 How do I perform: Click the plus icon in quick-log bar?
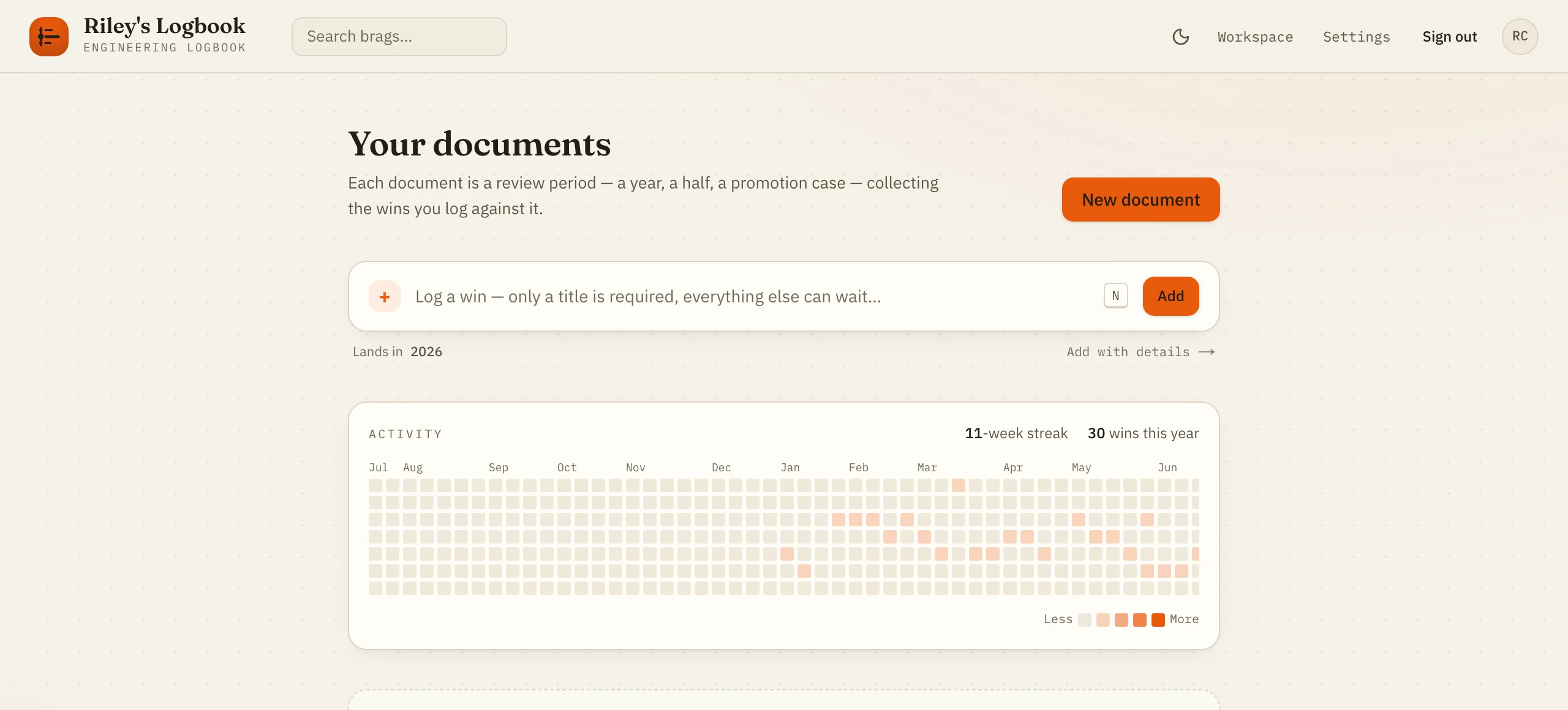click(385, 297)
